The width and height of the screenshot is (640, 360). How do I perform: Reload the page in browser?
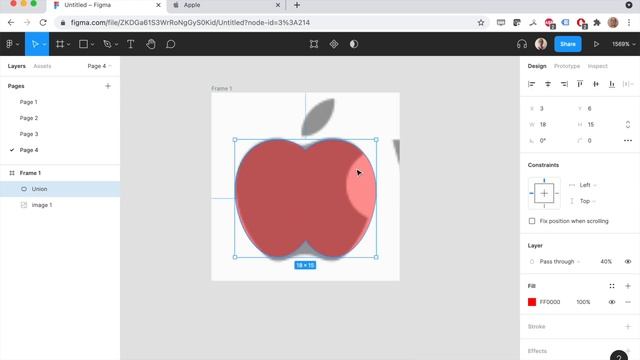43,22
